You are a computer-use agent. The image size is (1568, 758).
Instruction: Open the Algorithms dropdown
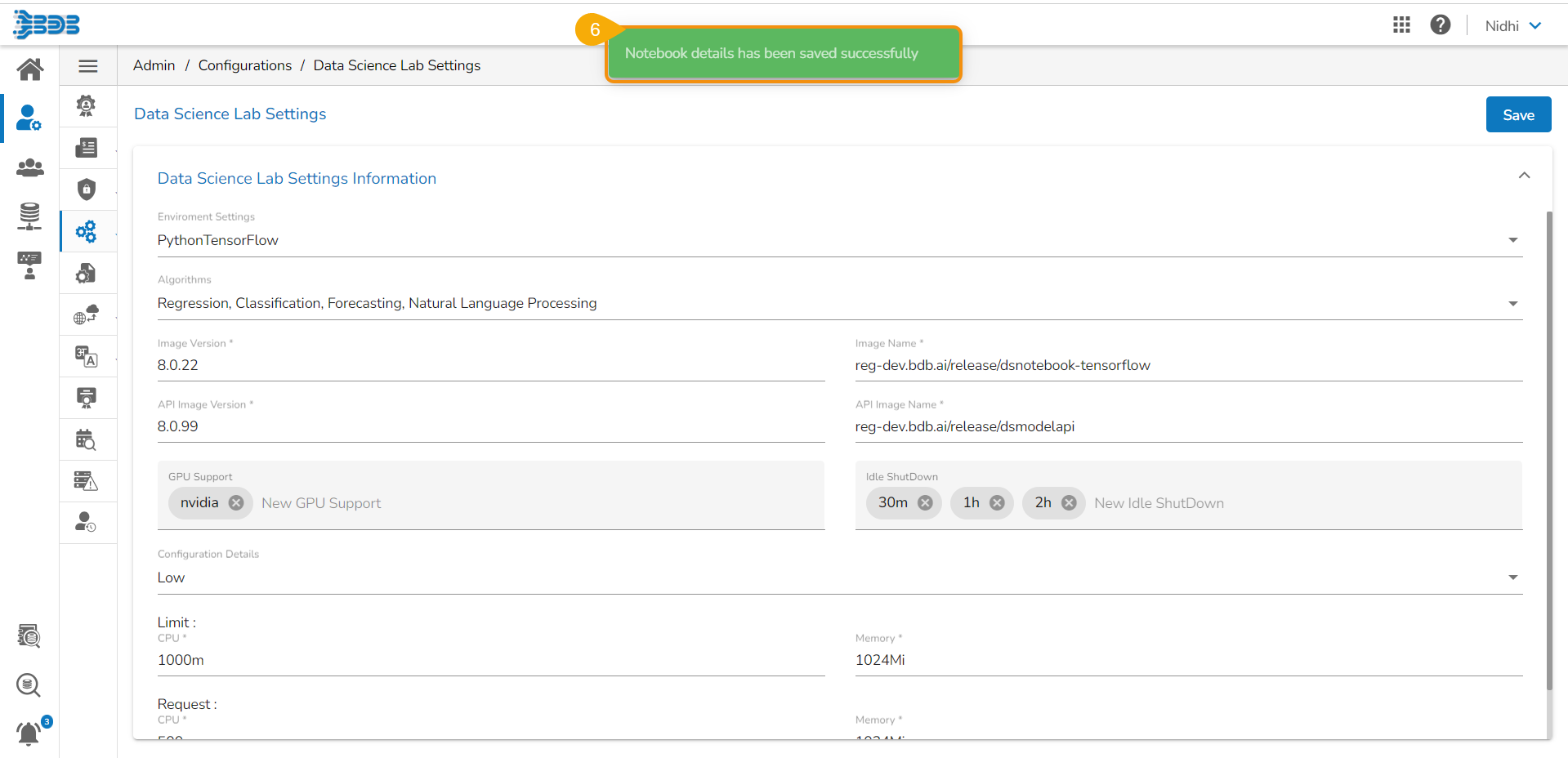1512,304
